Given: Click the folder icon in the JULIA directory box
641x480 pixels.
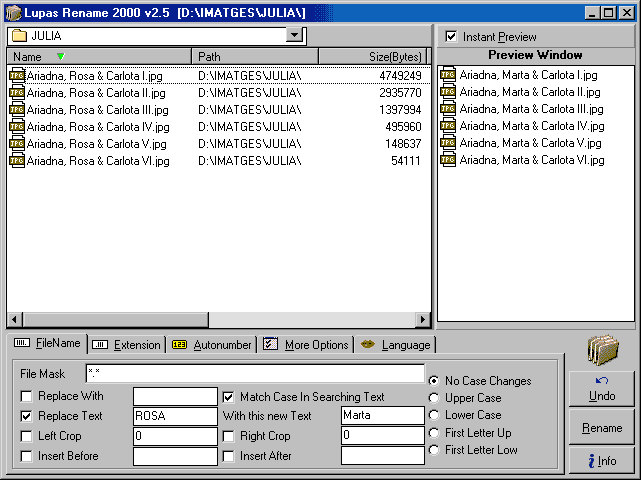Looking at the screenshot, I should click(x=19, y=36).
